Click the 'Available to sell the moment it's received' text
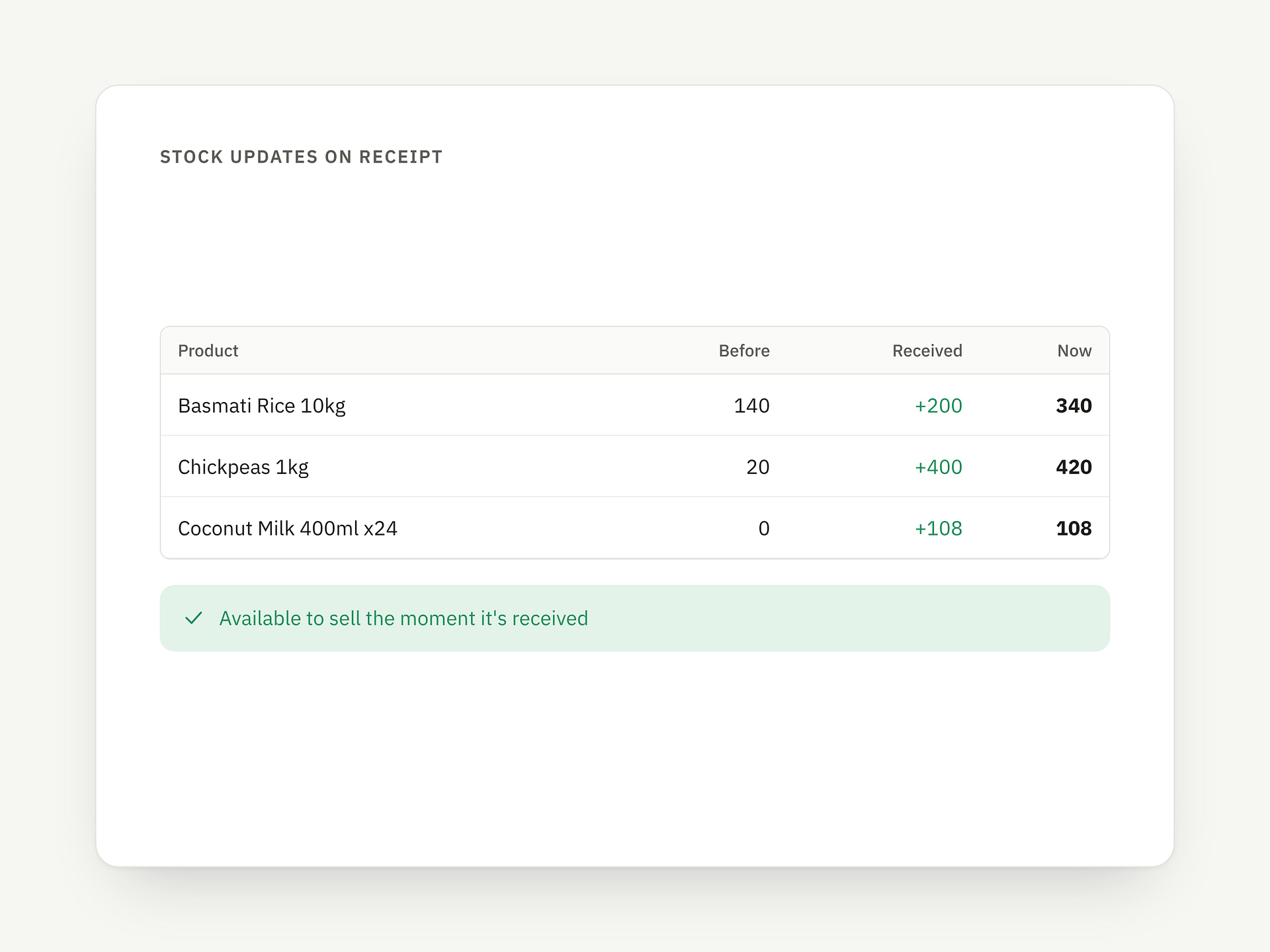The width and height of the screenshot is (1270, 952). click(403, 618)
